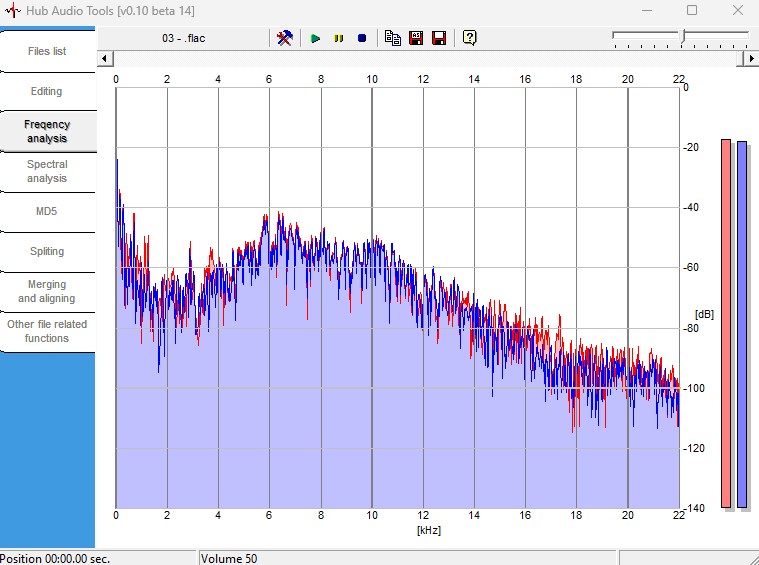Stop playback with the blue stop icon
Image resolution: width=759 pixels, height=565 pixels.
pyautogui.click(x=362, y=38)
